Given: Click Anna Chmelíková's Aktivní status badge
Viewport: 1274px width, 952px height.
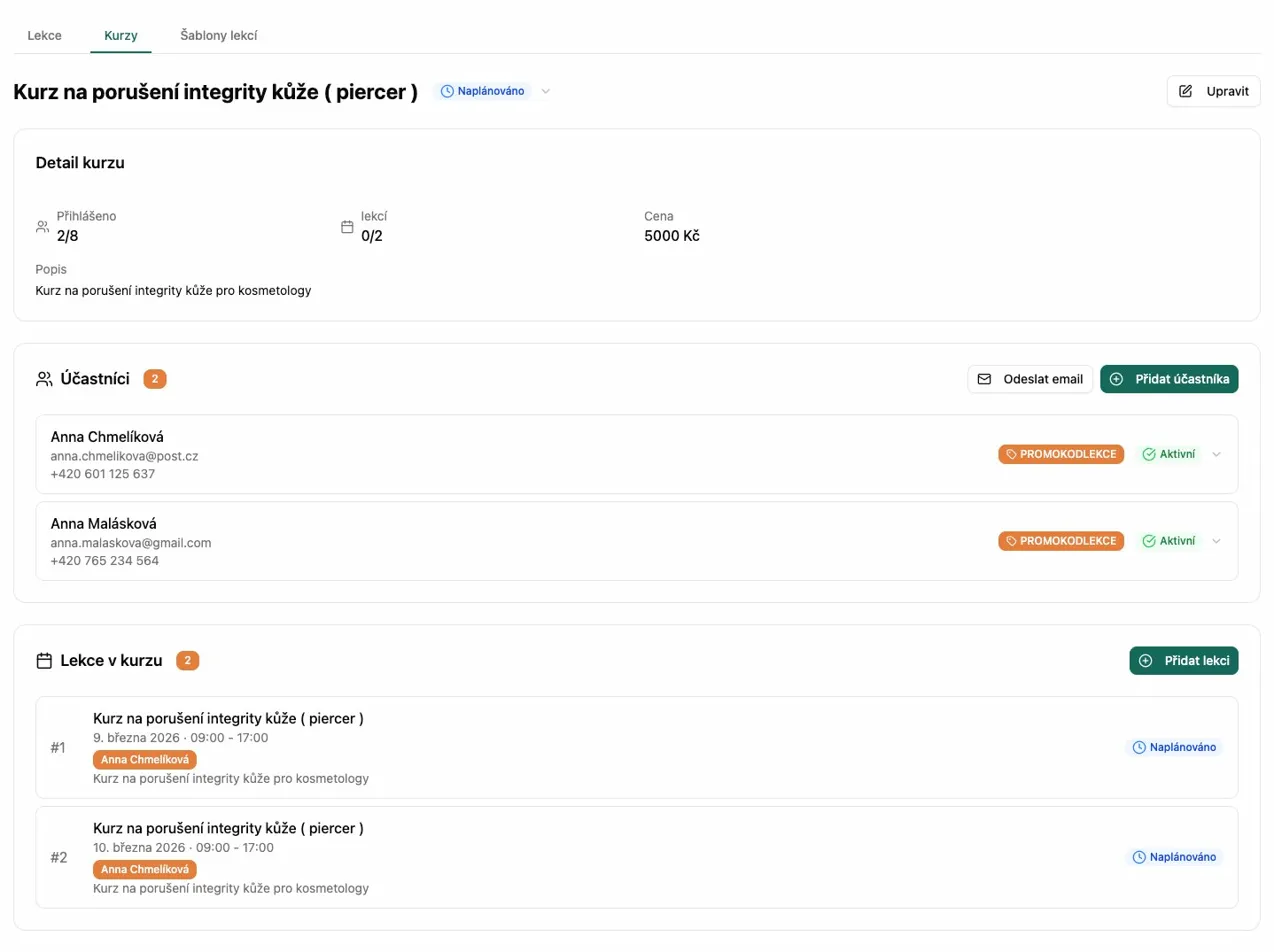Looking at the screenshot, I should pos(1168,454).
